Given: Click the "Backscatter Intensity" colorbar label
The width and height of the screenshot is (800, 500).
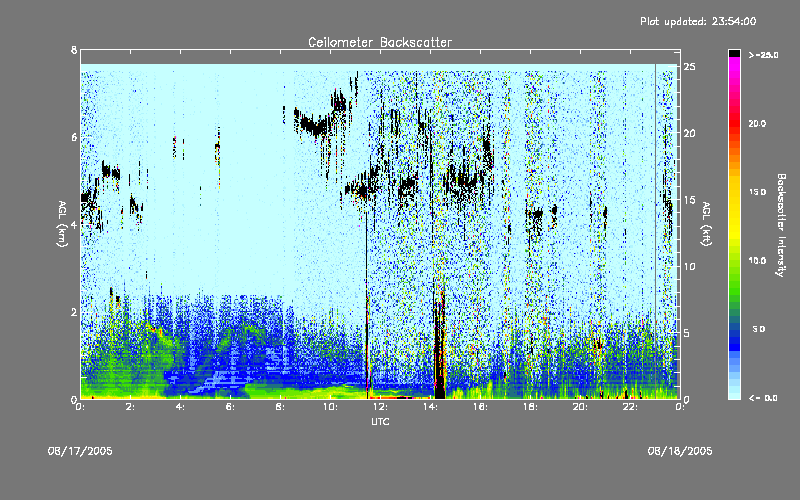Looking at the screenshot, I should (x=781, y=225).
